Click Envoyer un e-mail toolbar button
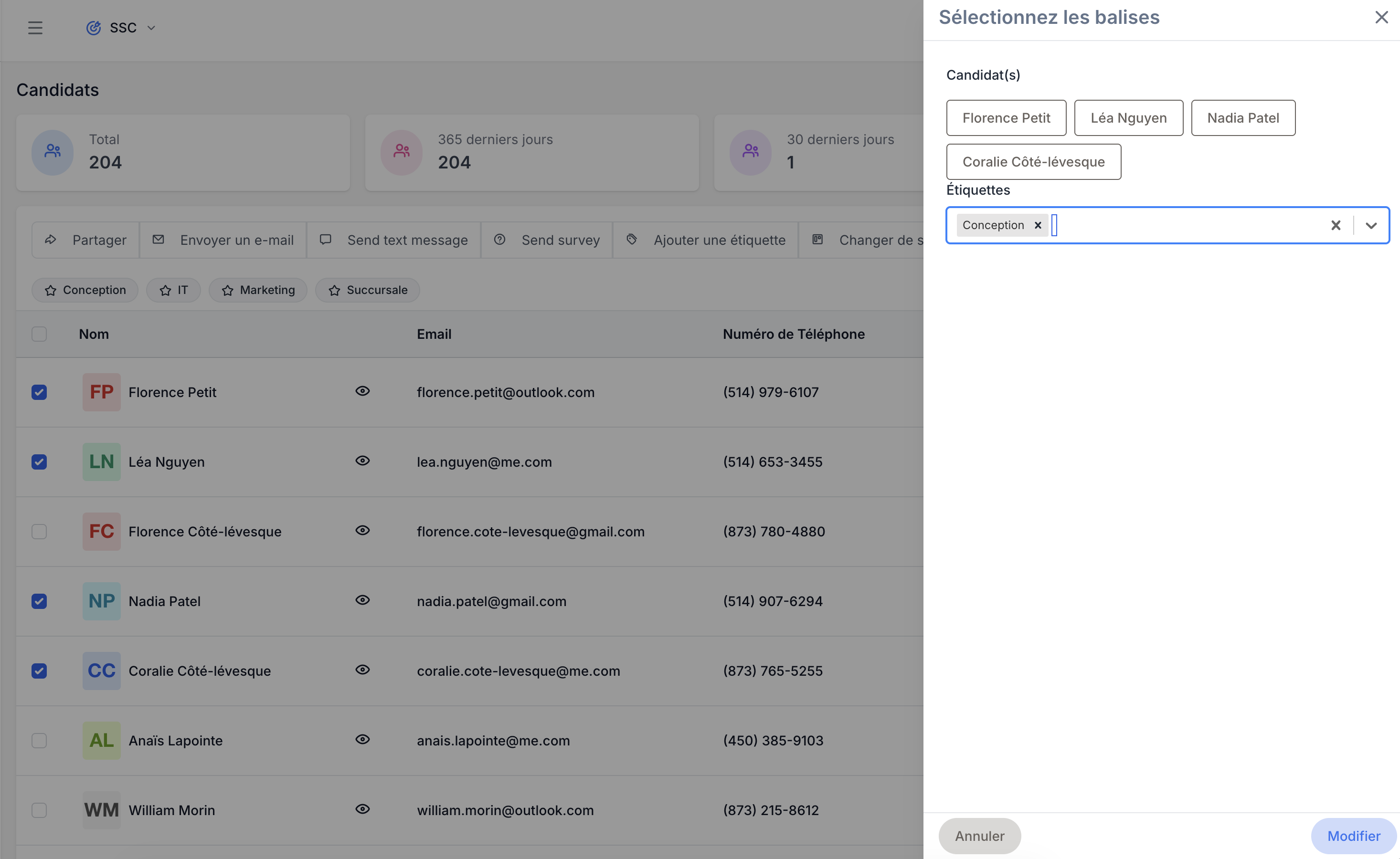The width and height of the screenshot is (1400, 859). (x=223, y=240)
